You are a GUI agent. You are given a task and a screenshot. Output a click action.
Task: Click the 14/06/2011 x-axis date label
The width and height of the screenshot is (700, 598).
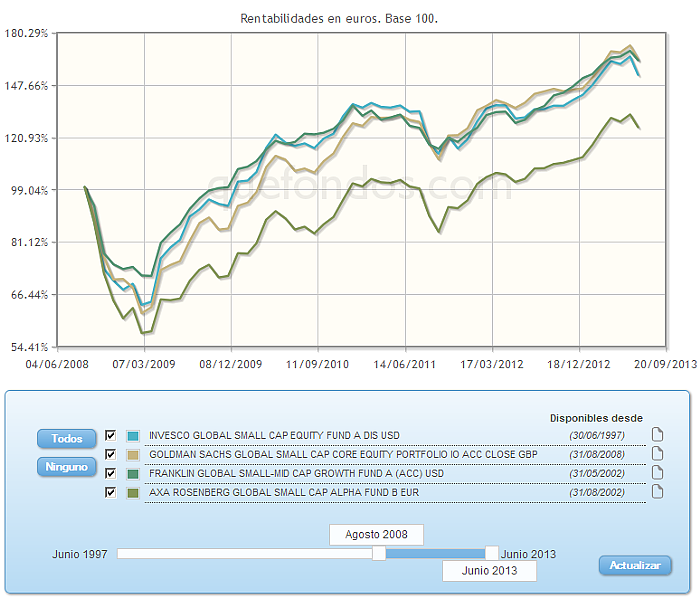pyautogui.click(x=404, y=365)
